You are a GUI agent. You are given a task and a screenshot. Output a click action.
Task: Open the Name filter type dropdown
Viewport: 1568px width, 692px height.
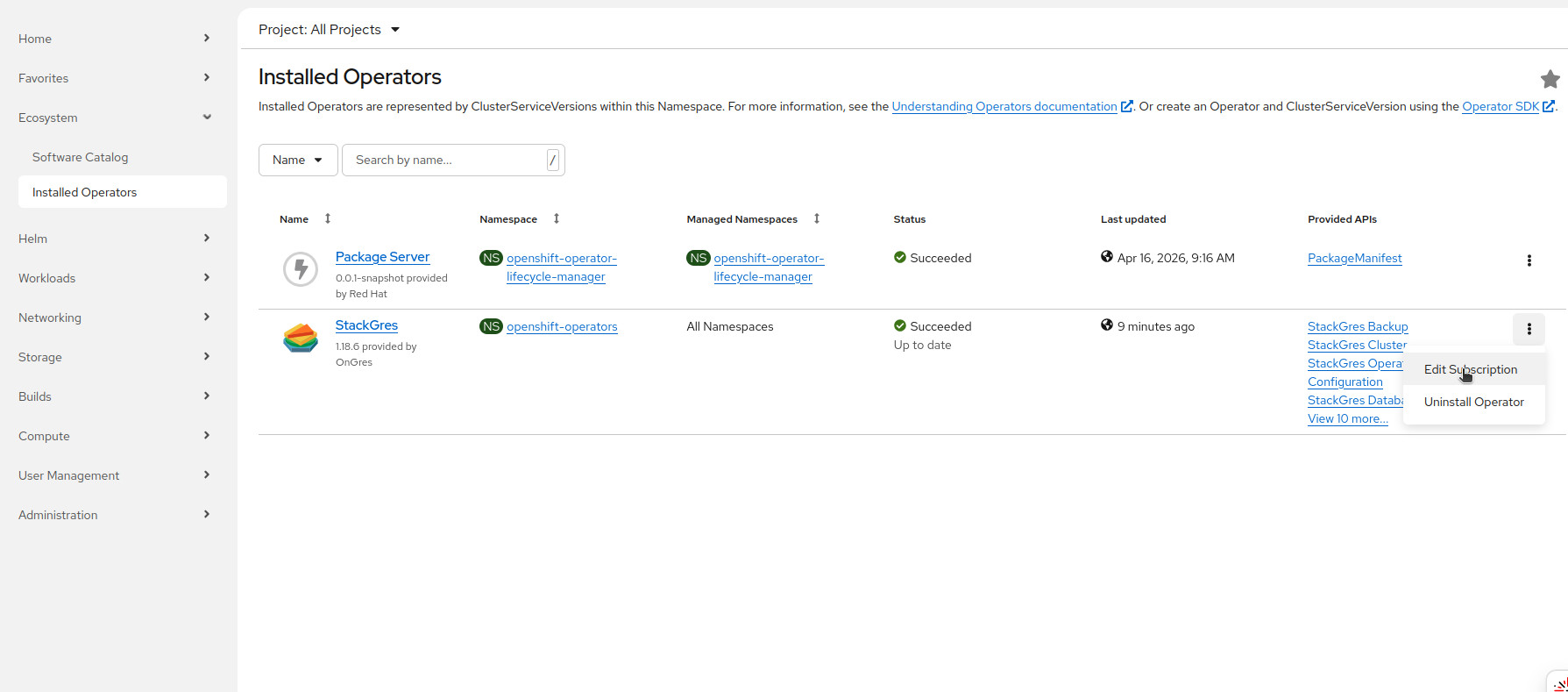pyautogui.click(x=298, y=160)
